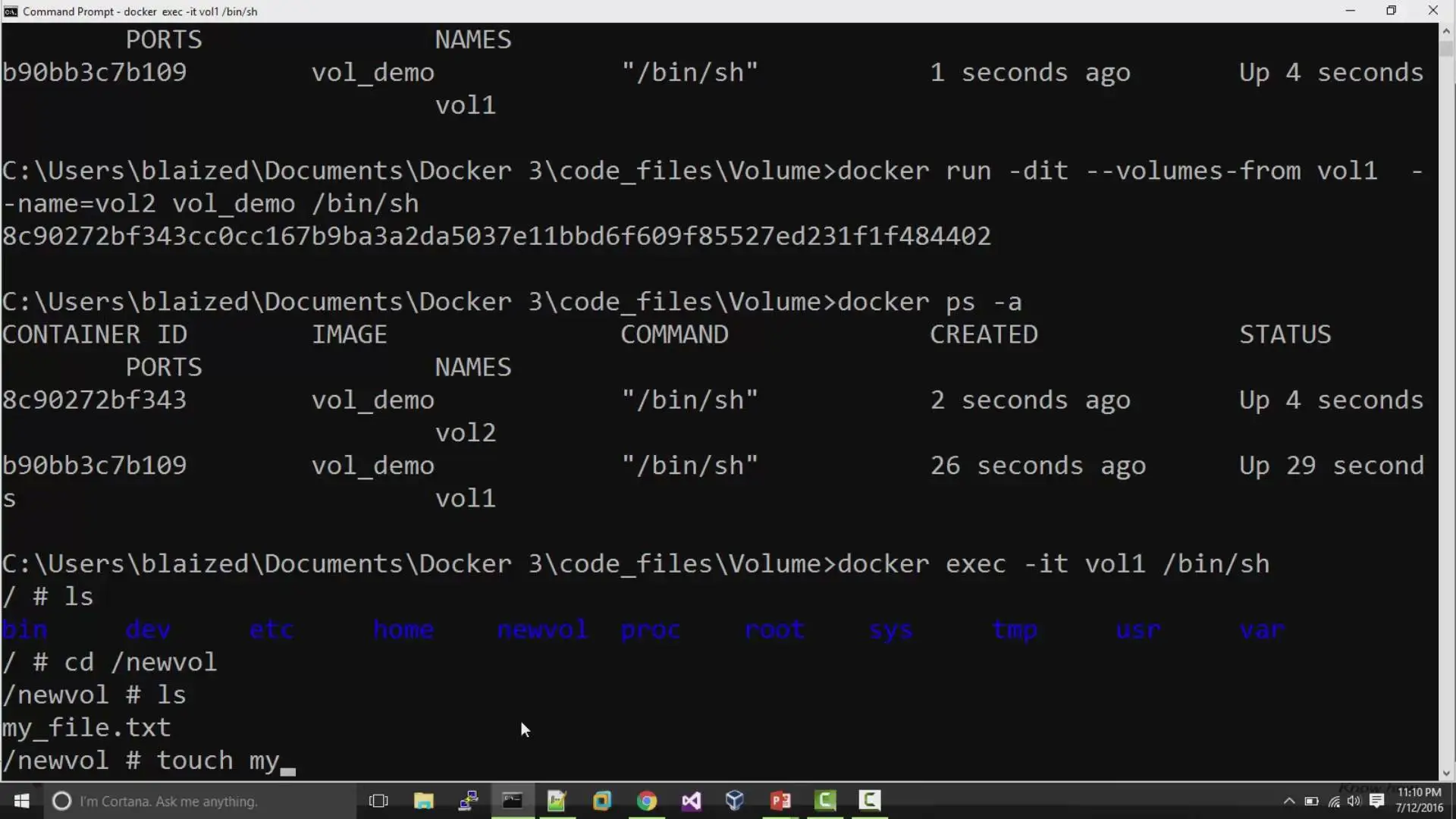Click the tmp directory in ls output
1456x819 pixels.
pos(1015,630)
